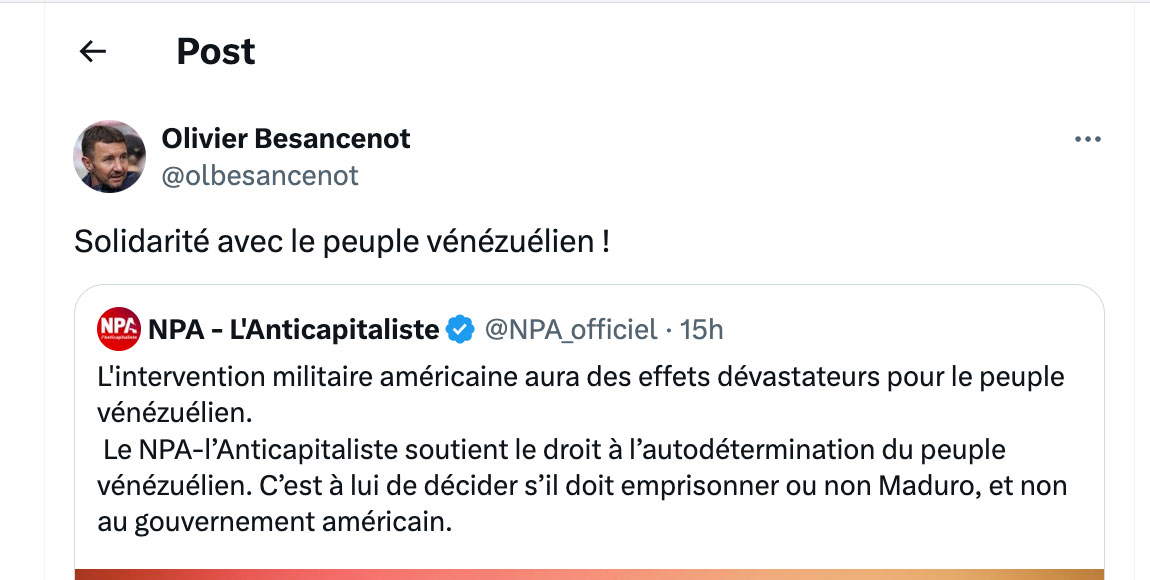This screenshot has height=580, width=1150.
Task: Open the 15h timestamp link
Action: point(701,328)
